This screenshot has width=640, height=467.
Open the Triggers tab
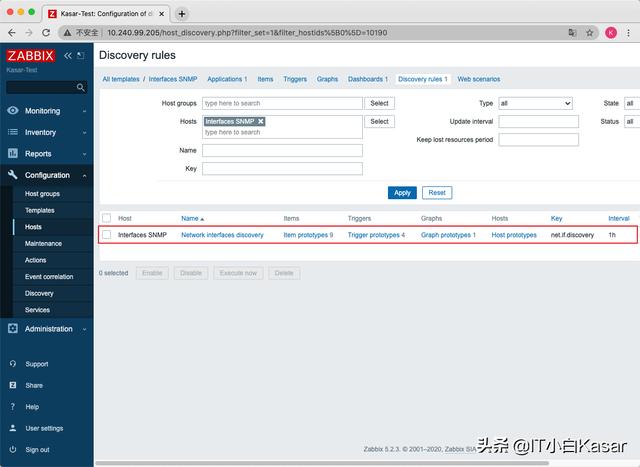(295, 79)
